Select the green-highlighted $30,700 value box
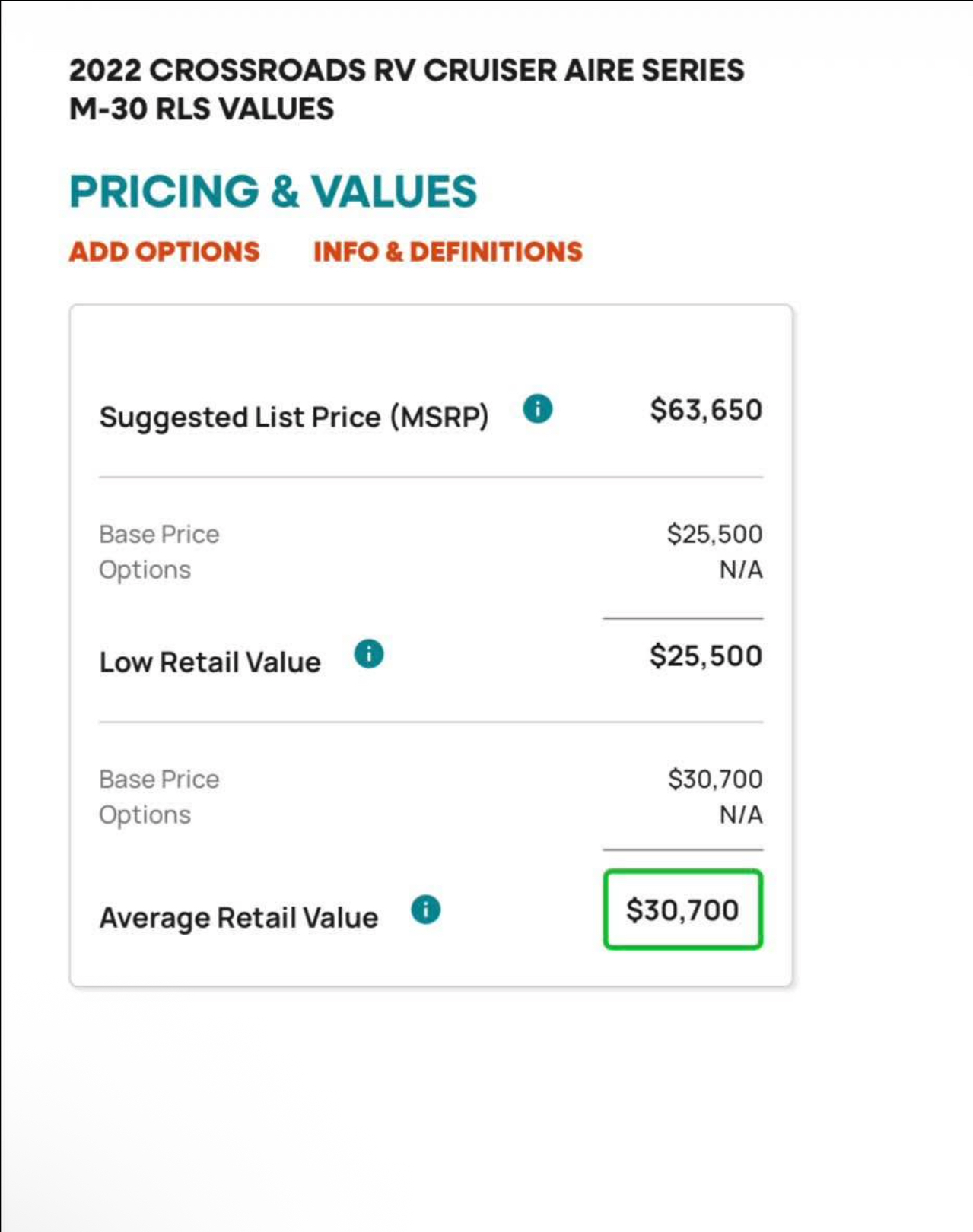This screenshot has height=1232, width=973. point(682,910)
